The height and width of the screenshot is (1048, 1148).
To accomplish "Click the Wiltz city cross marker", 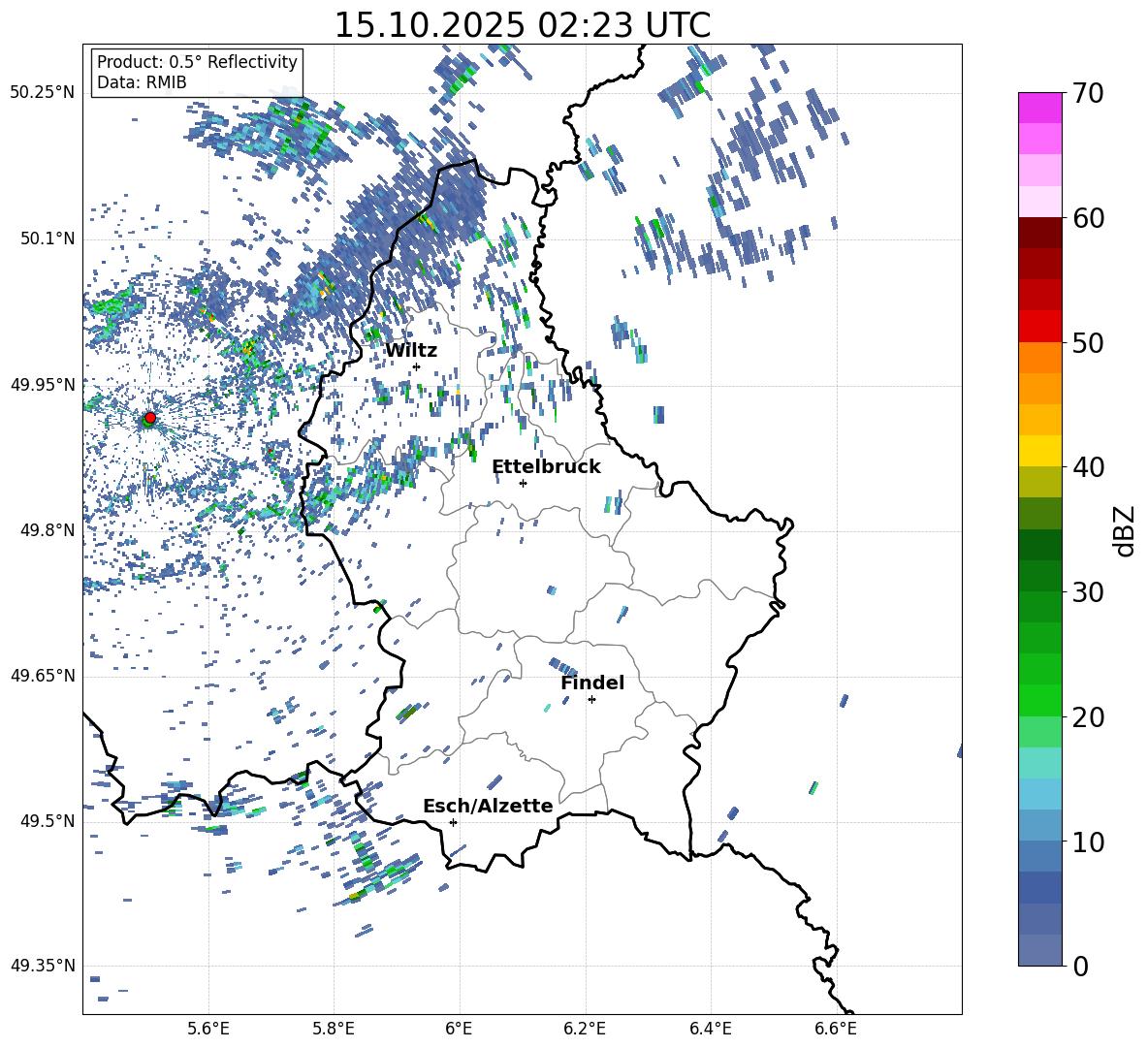I will (417, 366).
